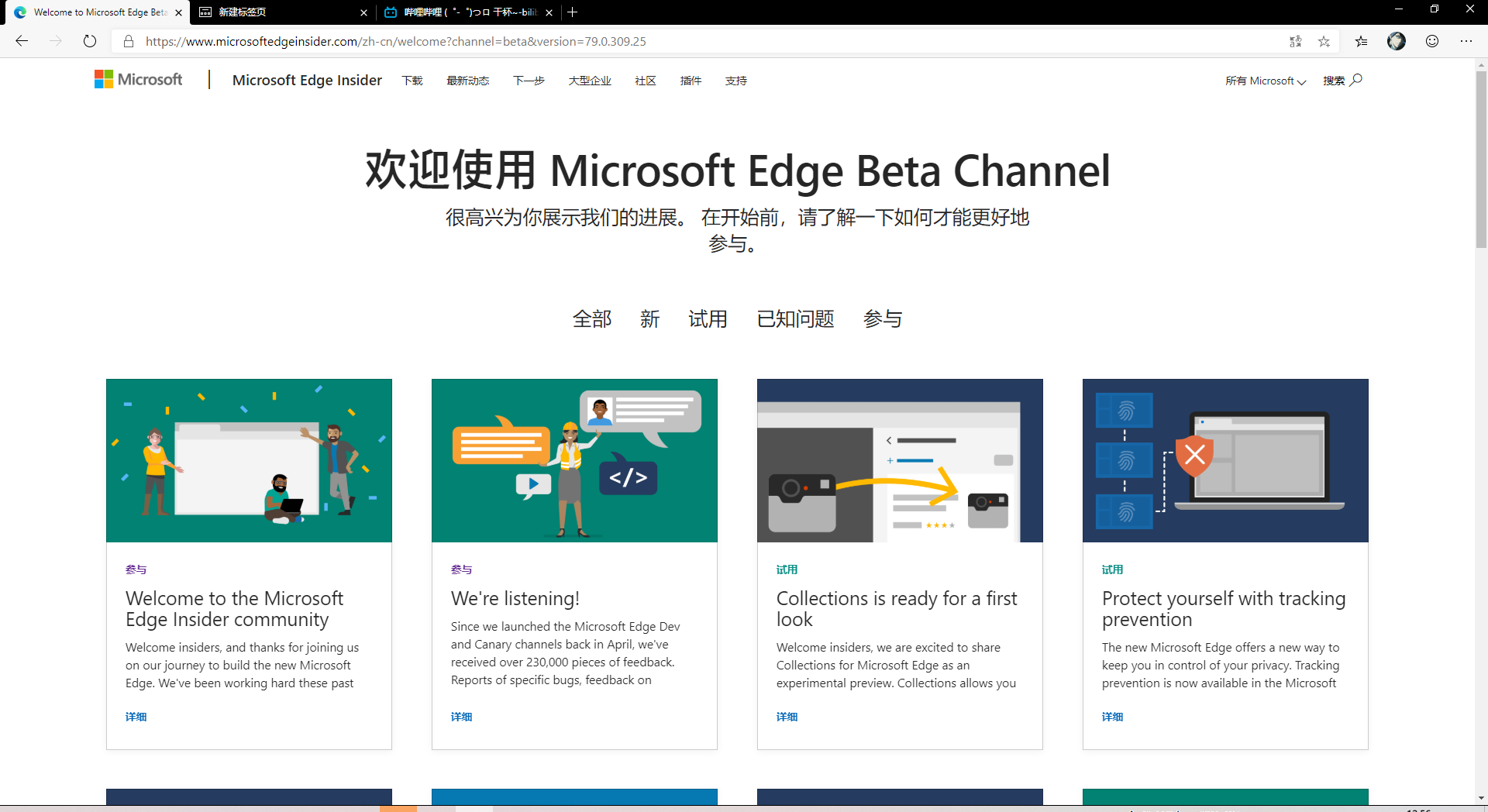Click the 'We're listening!' title
Image resolution: width=1488 pixels, height=812 pixels.
pyautogui.click(x=515, y=598)
